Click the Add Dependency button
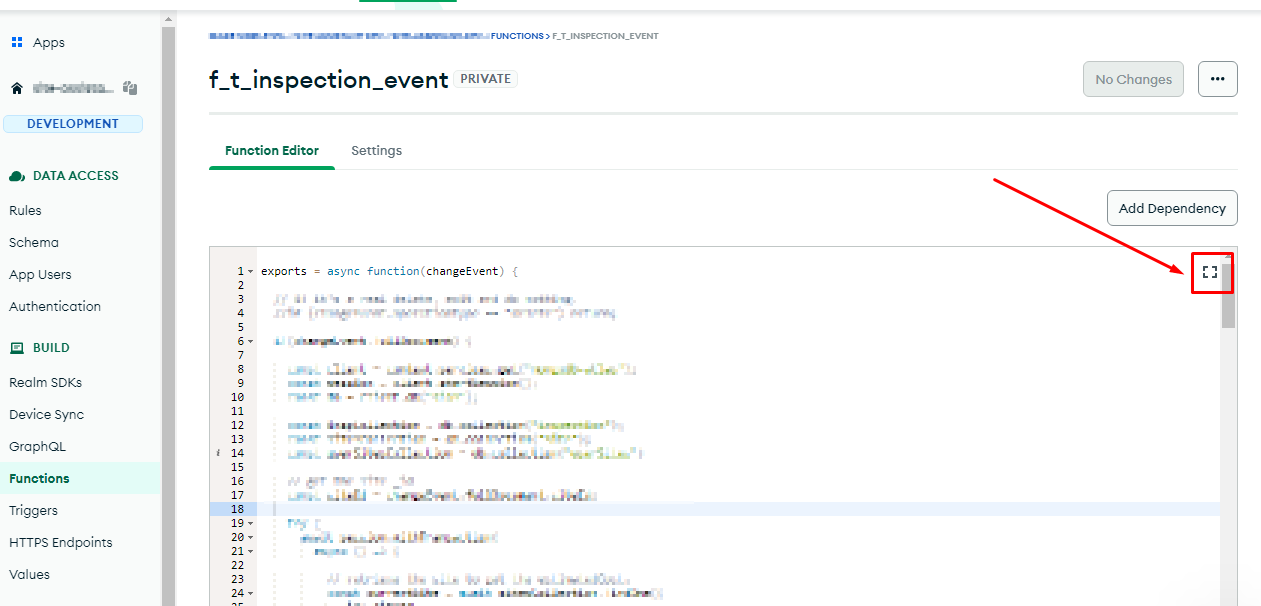 tap(1172, 208)
